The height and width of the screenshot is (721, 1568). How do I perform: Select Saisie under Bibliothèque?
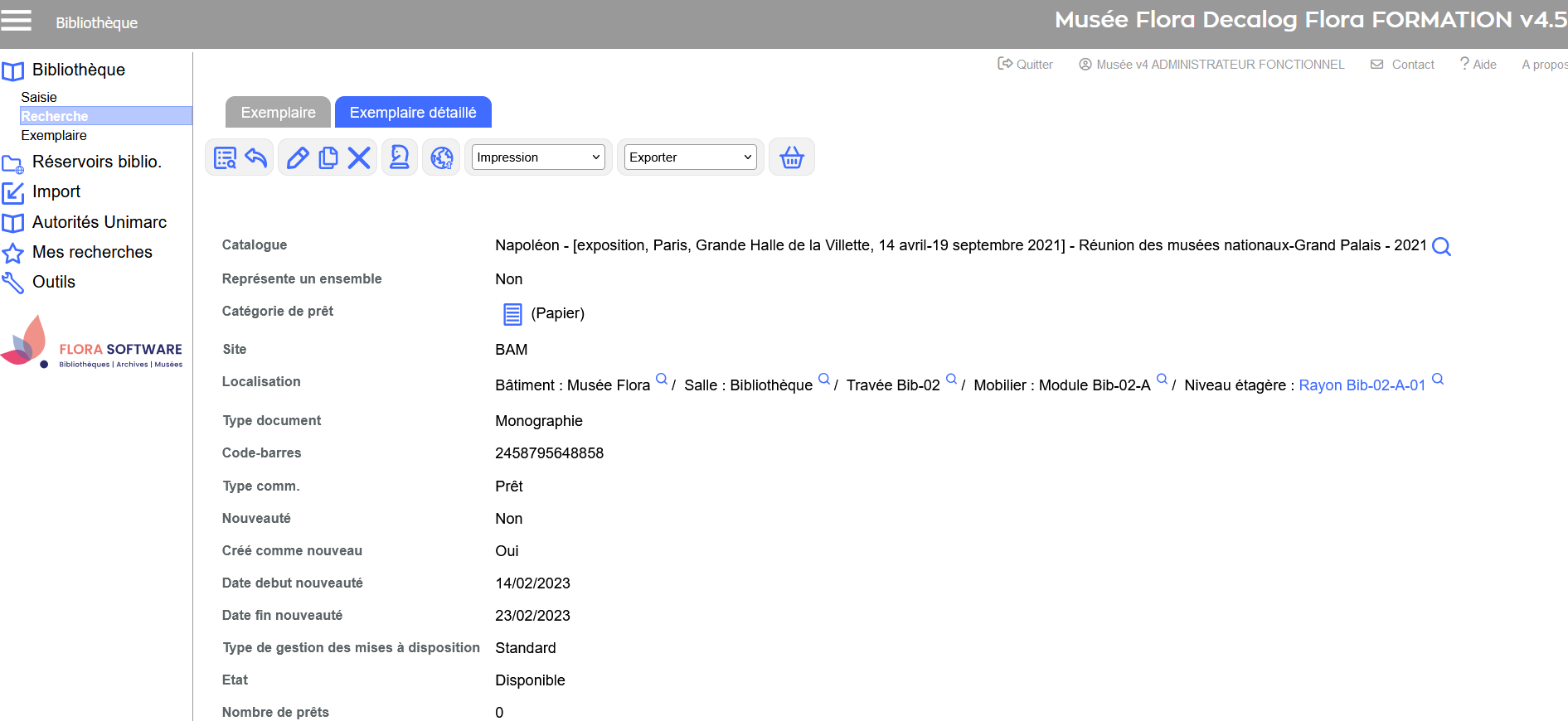pyautogui.click(x=39, y=97)
